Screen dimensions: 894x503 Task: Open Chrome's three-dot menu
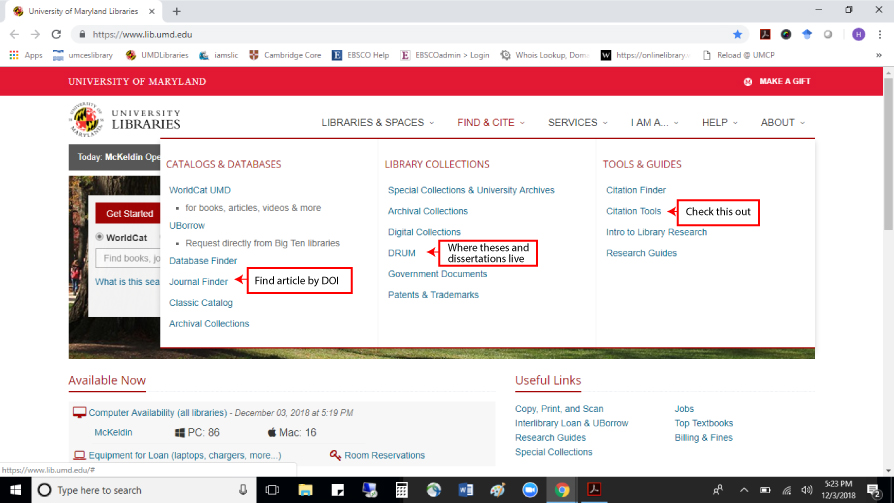880,34
